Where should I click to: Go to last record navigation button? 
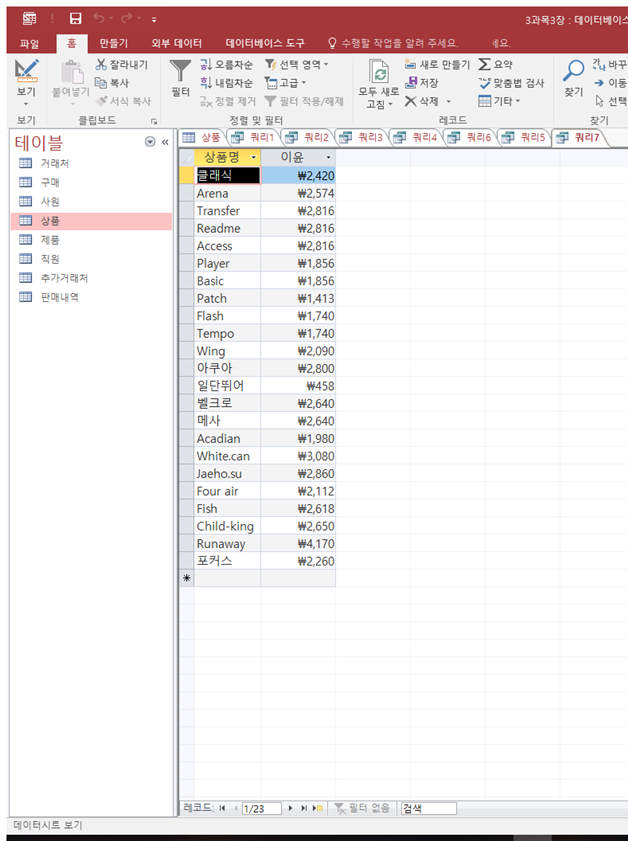coord(304,808)
